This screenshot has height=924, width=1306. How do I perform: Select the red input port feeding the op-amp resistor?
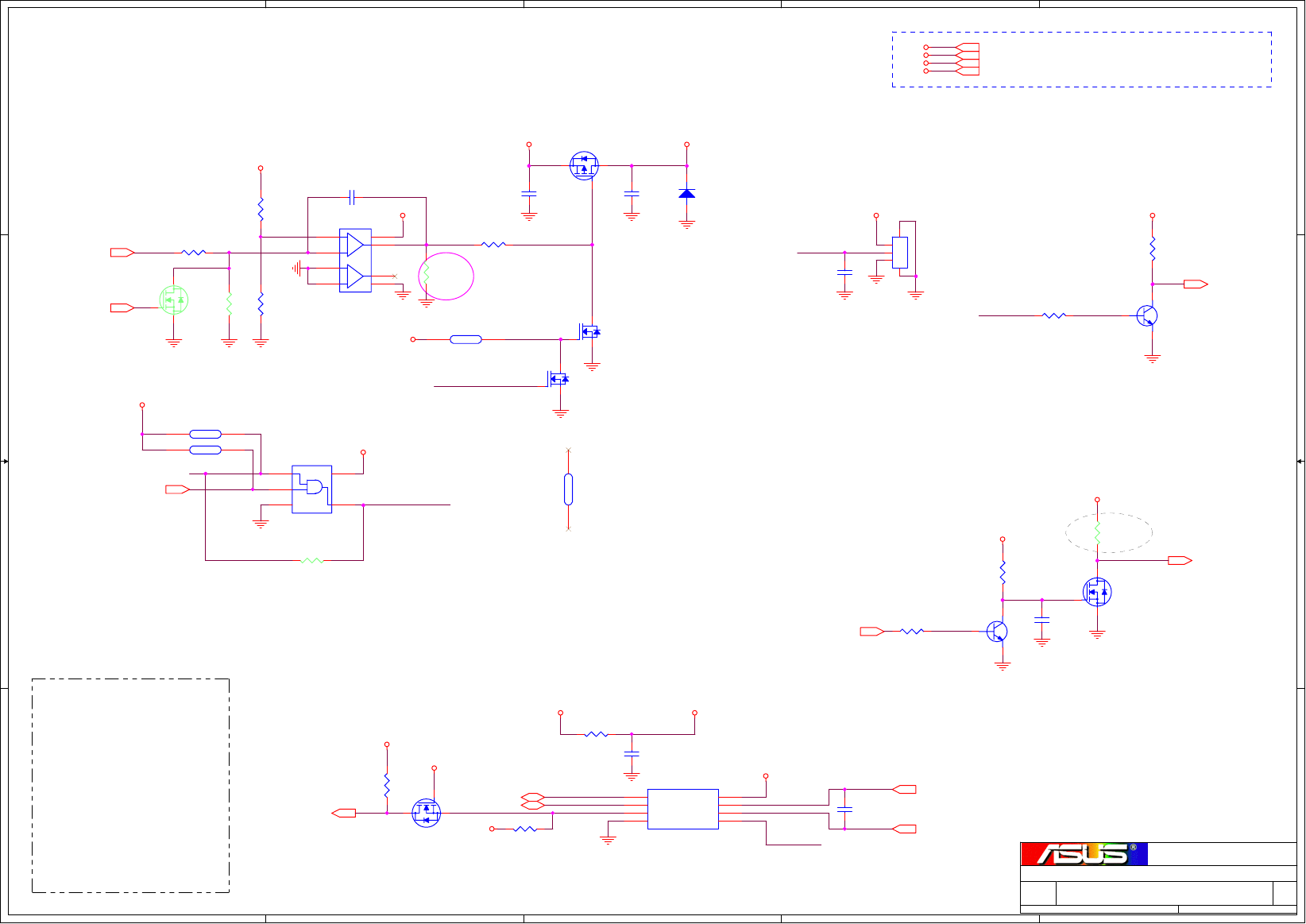click(x=122, y=253)
